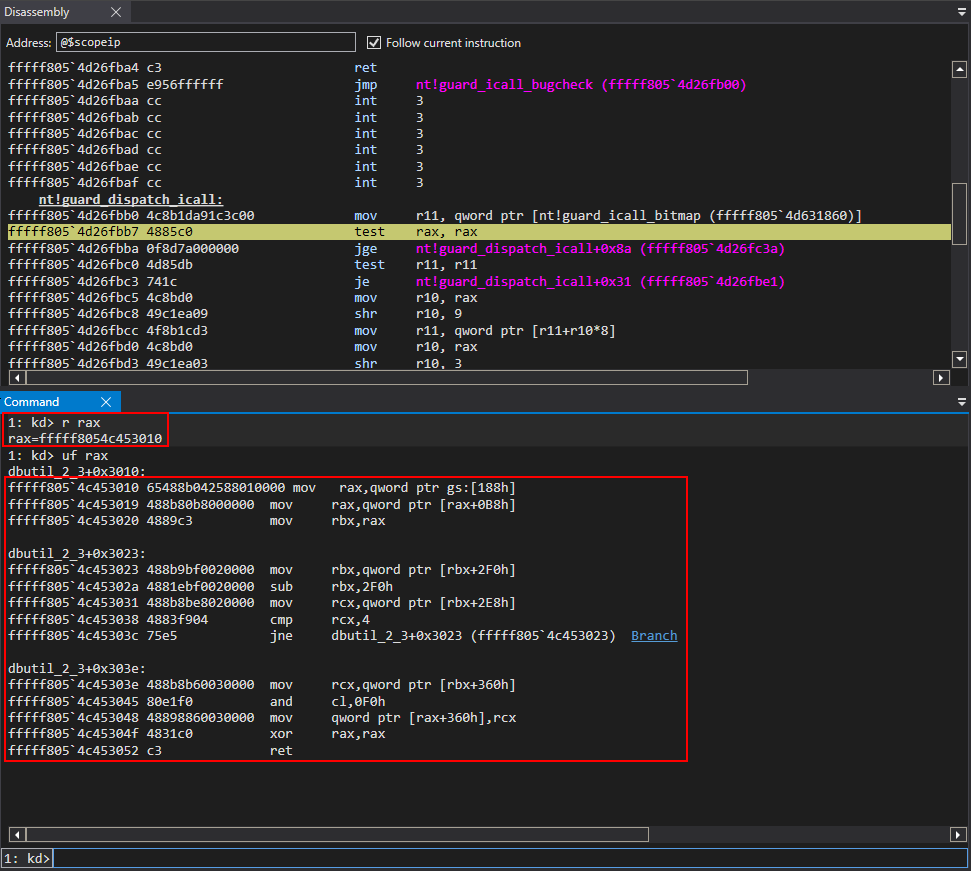
Task: Close the Command tab
Action: click(x=105, y=401)
